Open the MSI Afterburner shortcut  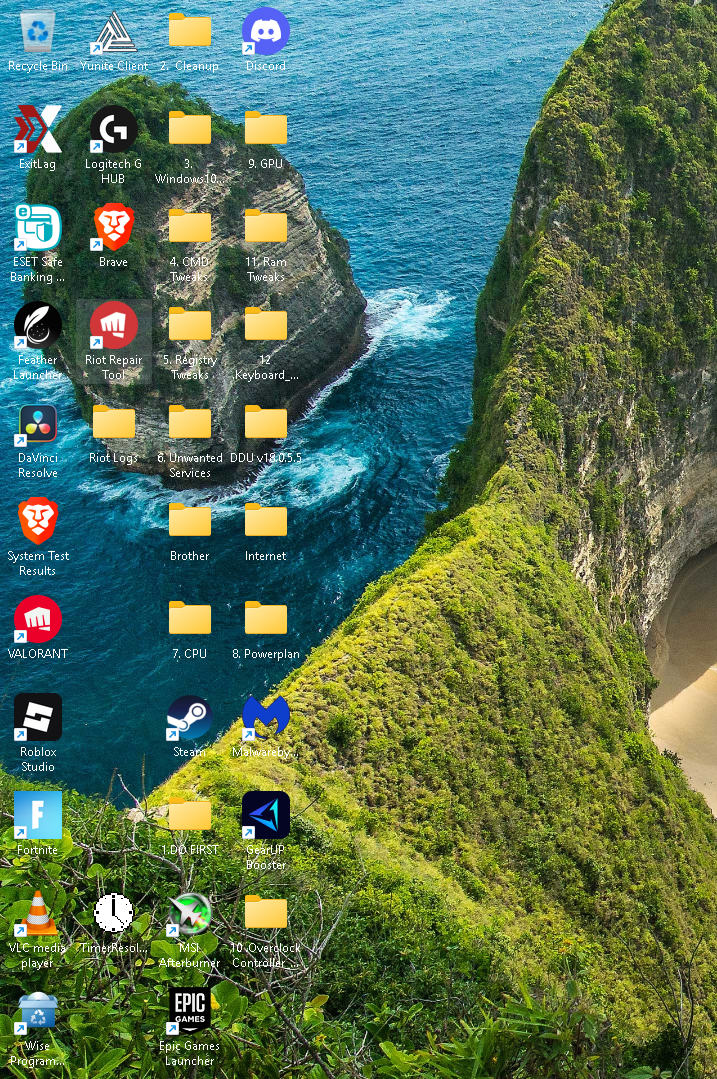pyautogui.click(x=190, y=913)
